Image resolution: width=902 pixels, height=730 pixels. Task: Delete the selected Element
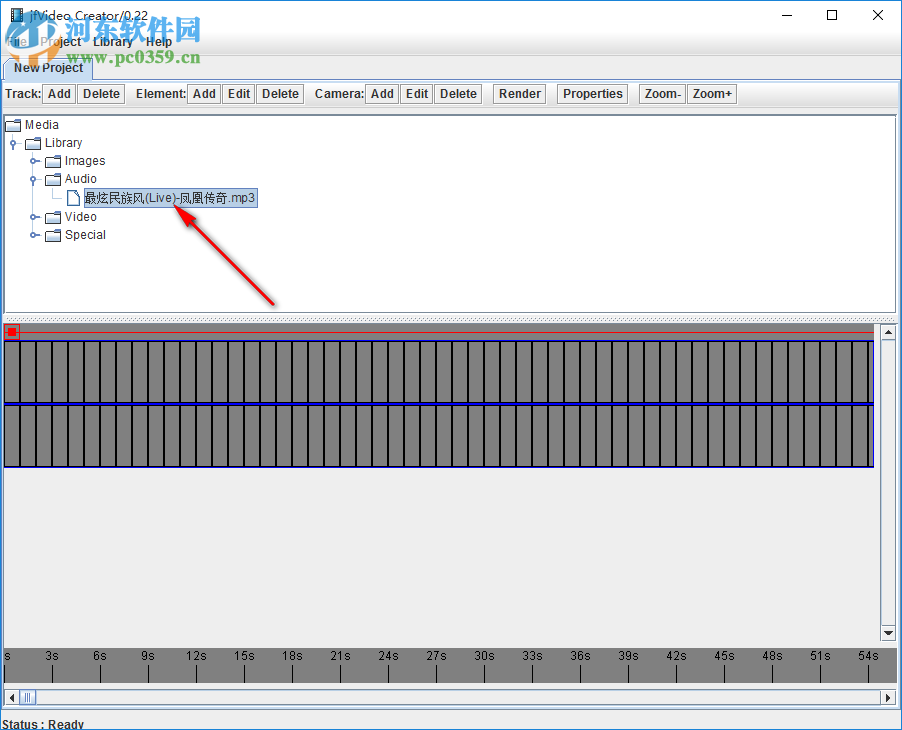pos(279,93)
